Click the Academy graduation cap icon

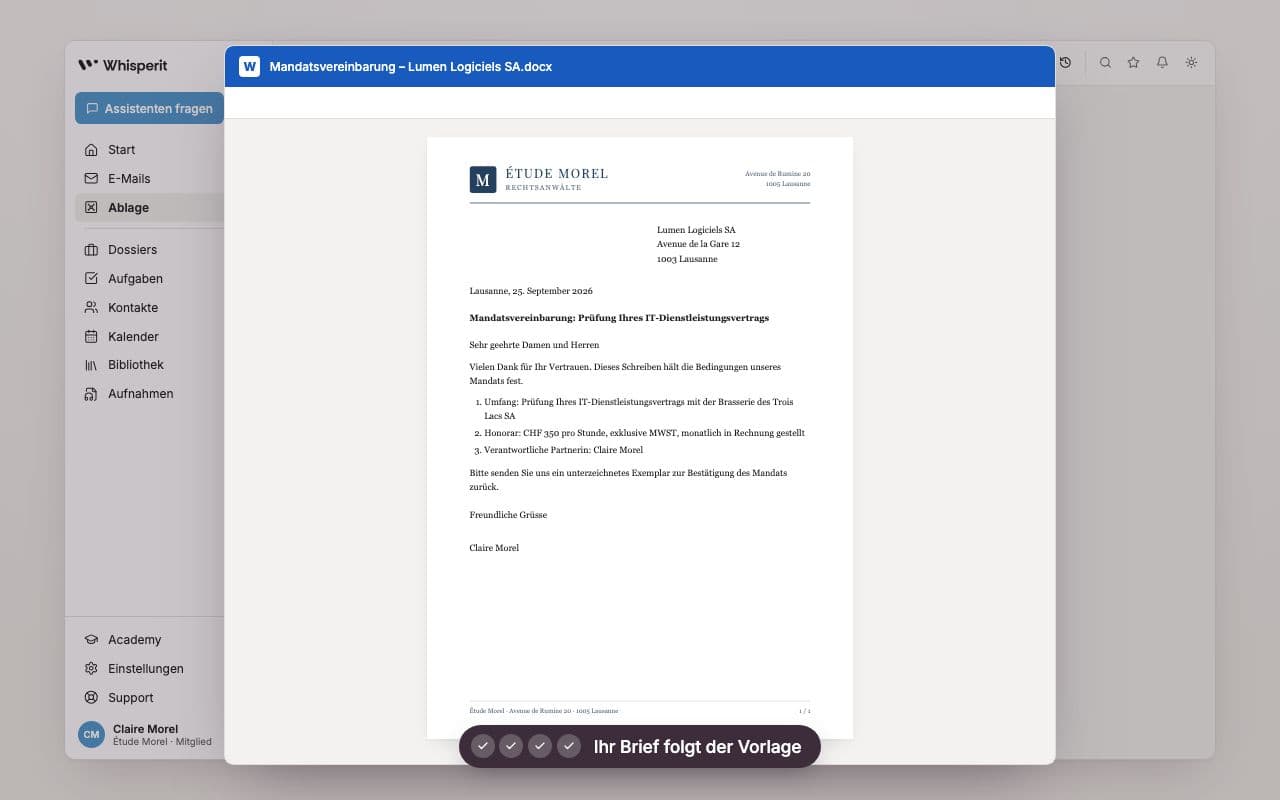pos(91,640)
